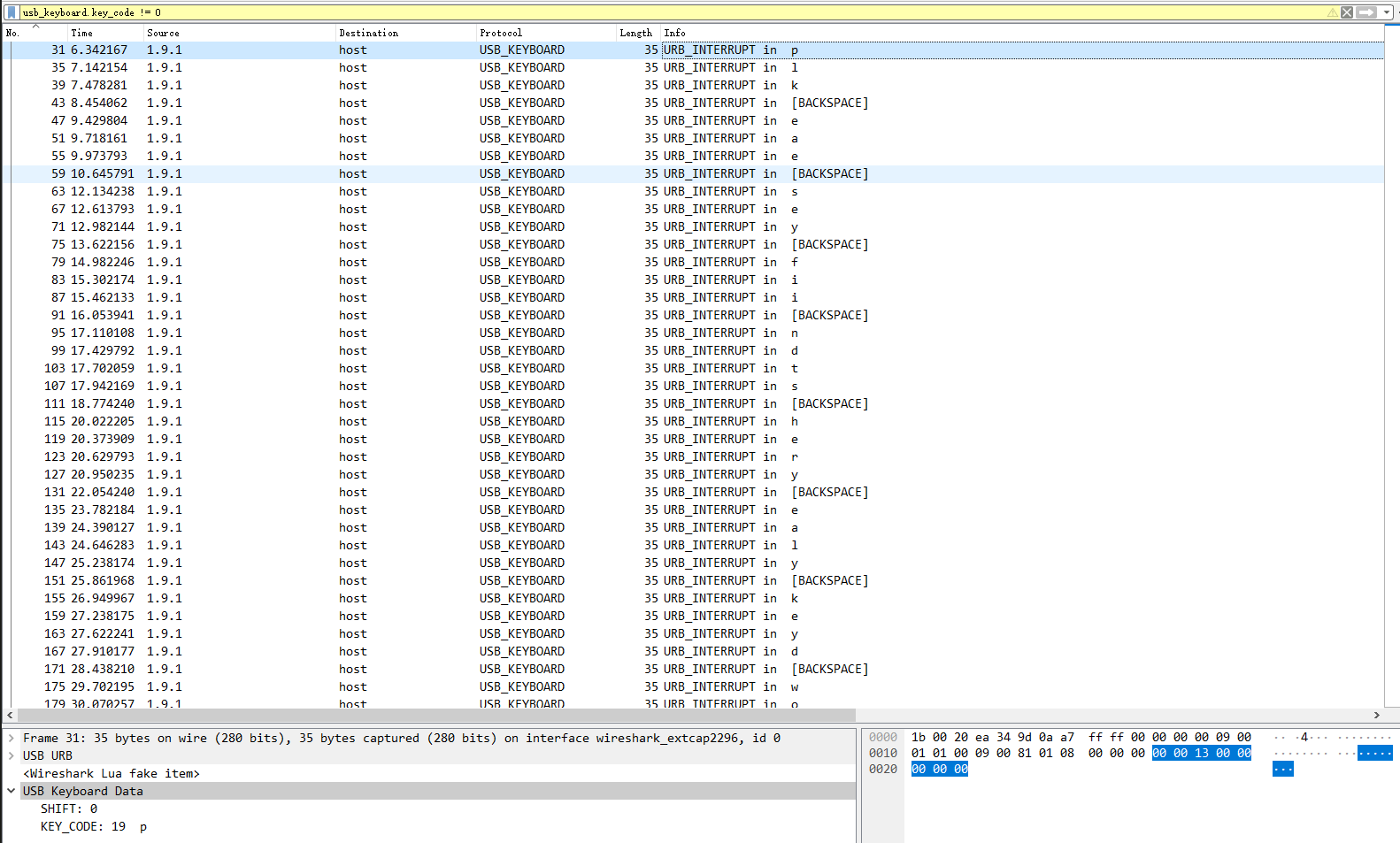Click highlighted bytes on hex row 0020
The image size is (1400, 843).
[940, 769]
